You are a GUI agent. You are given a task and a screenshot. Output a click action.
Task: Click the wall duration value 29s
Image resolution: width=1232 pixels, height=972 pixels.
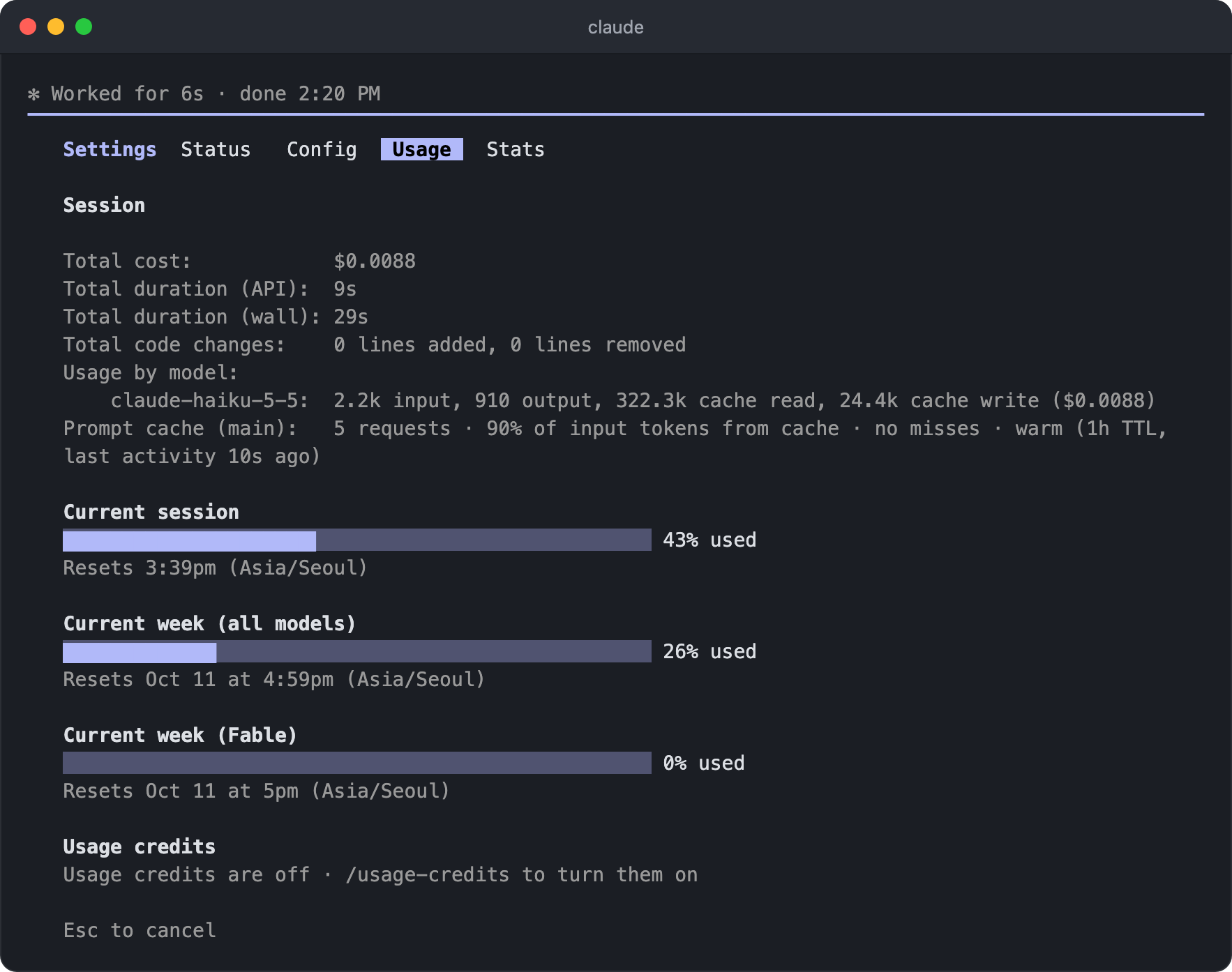351,317
